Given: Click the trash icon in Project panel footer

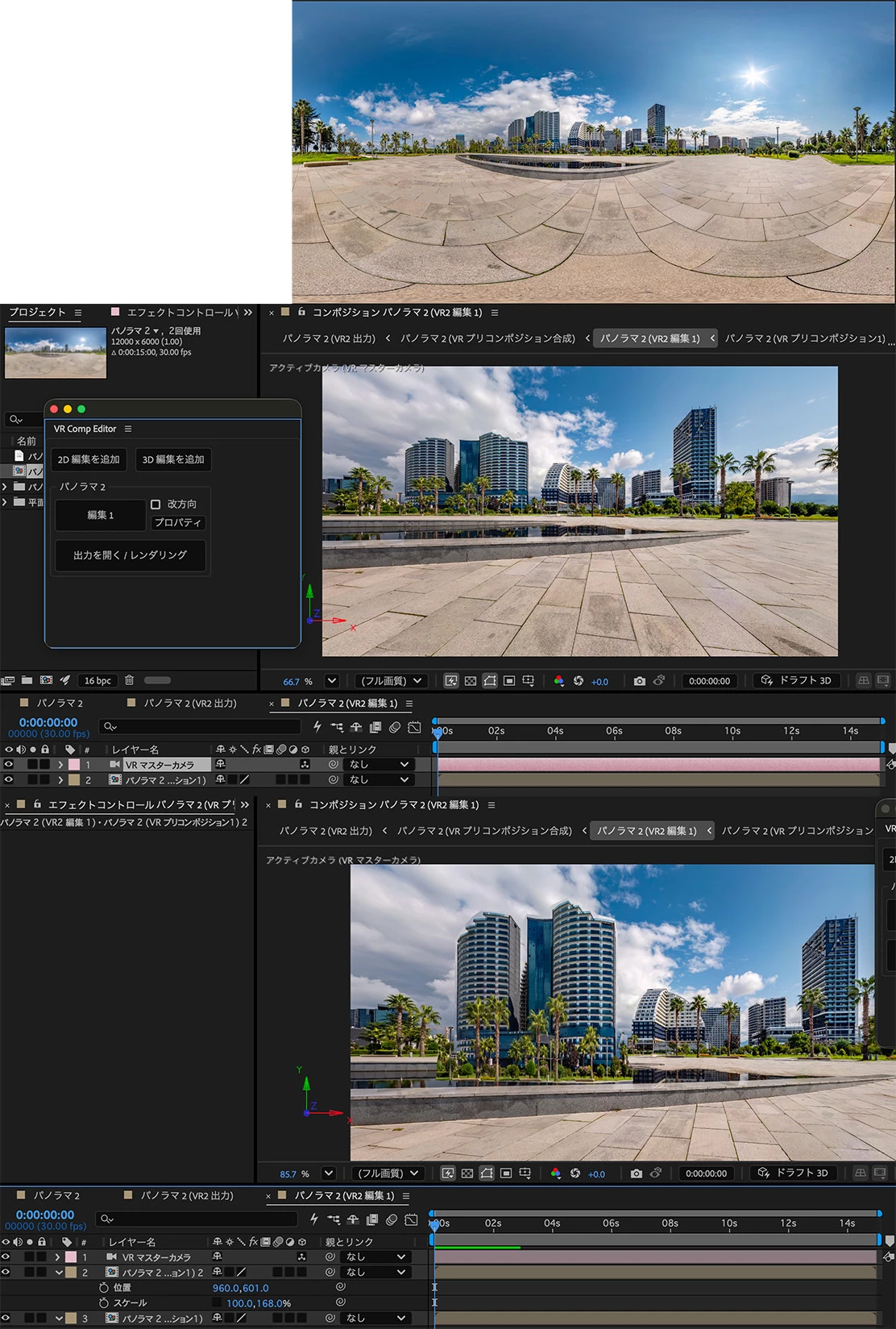Looking at the screenshot, I should pyautogui.click(x=129, y=680).
